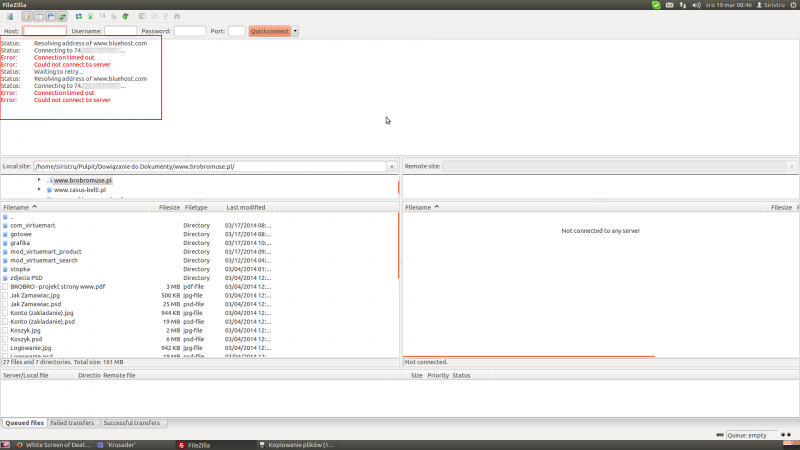The height and width of the screenshot is (450, 800).
Task: Open the sound volume indicator
Action: [696, 5]
